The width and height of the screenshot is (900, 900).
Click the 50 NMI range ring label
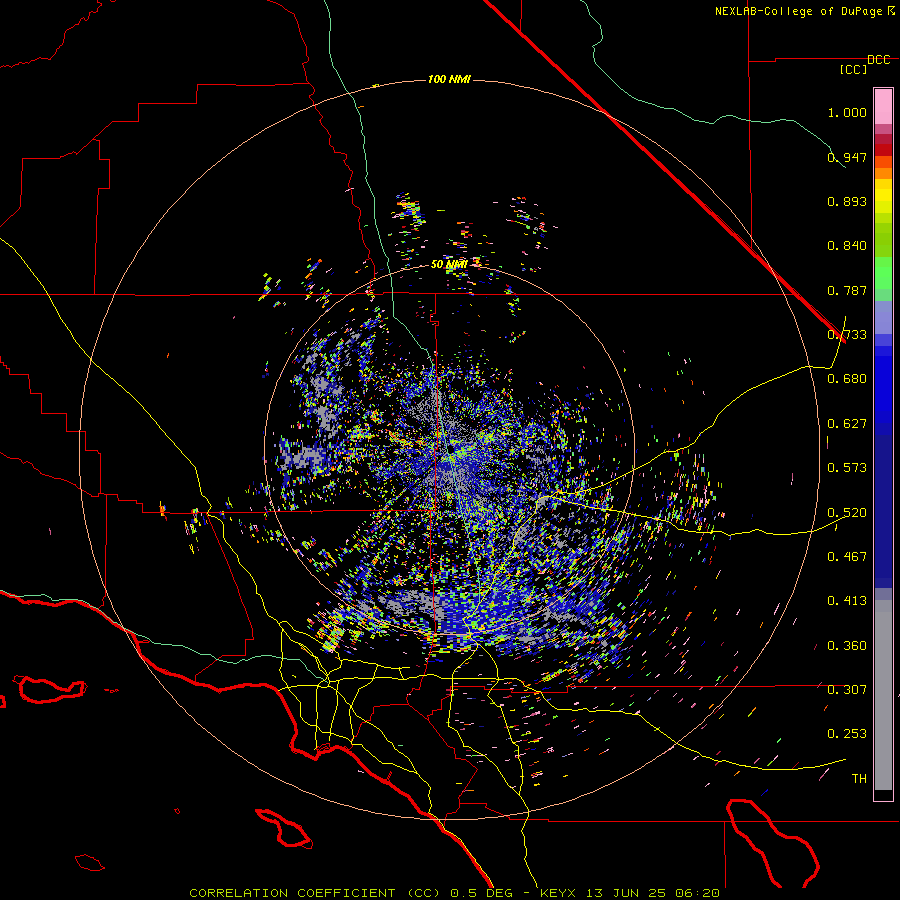coord(449,264)
